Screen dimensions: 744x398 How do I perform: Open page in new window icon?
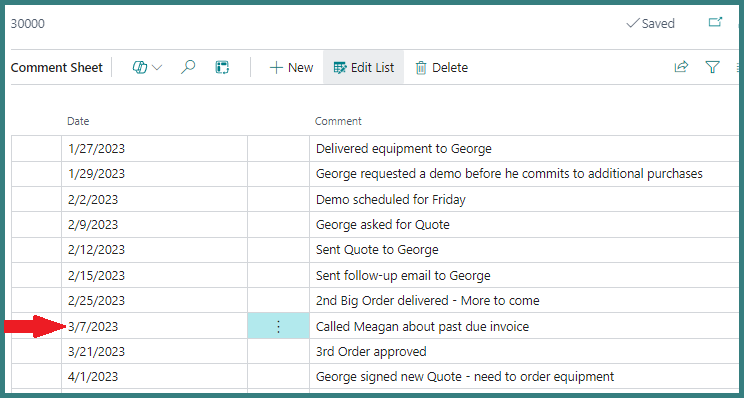click(715, 22)
